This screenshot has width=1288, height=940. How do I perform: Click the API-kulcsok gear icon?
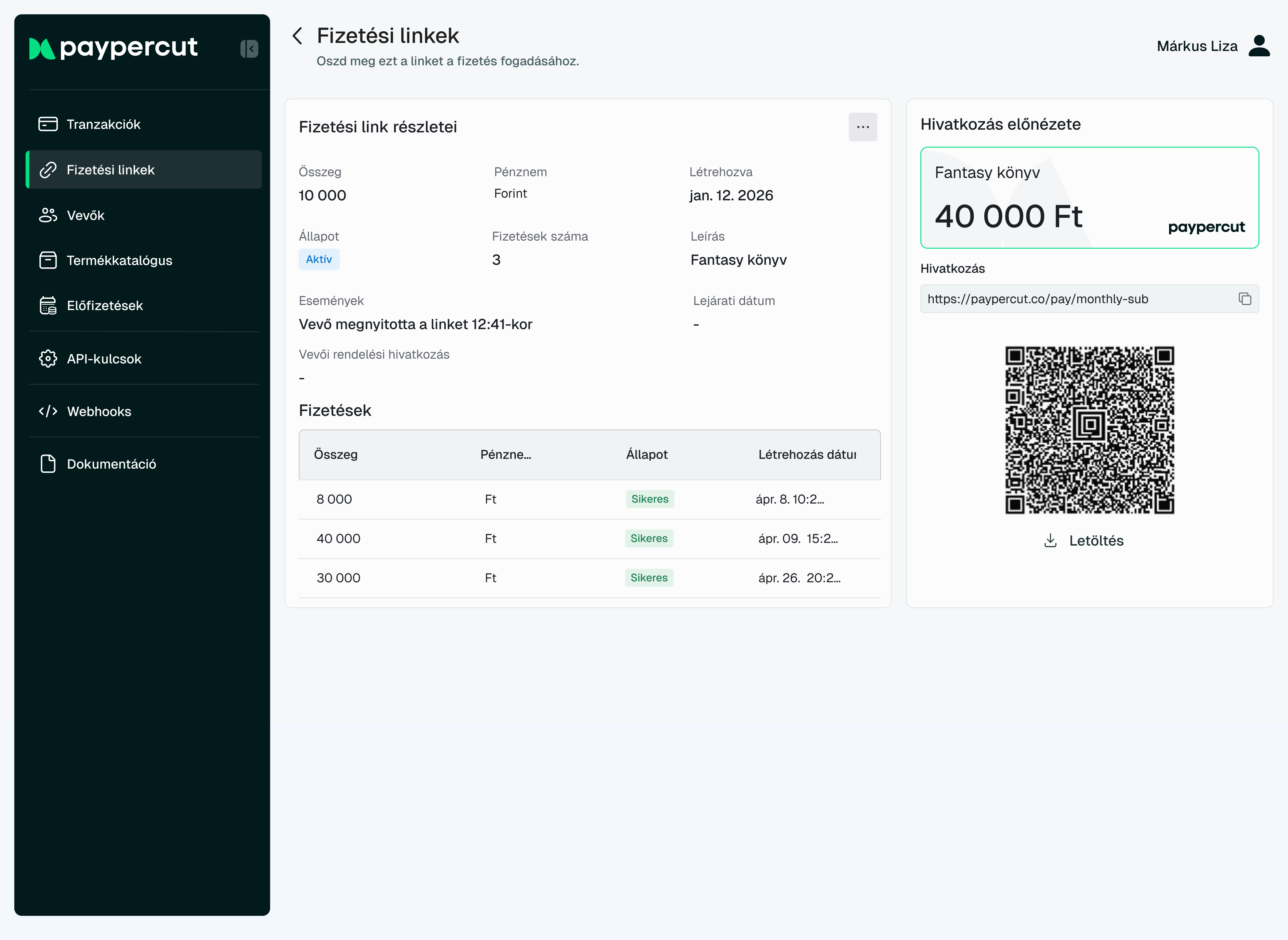pos(48,358)
